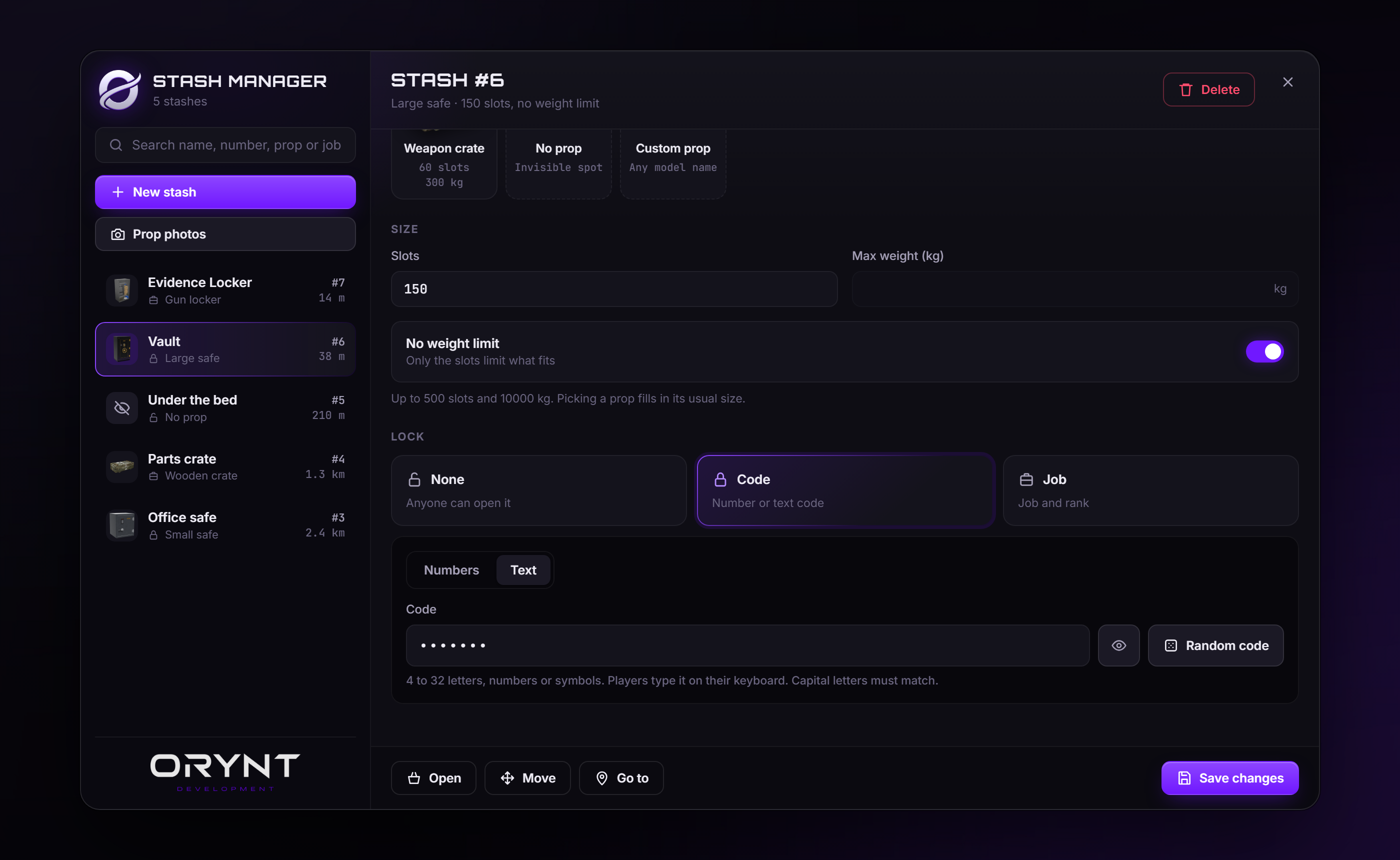
Task: Show the hidden code with eye button
Action: pos(1118,645)
